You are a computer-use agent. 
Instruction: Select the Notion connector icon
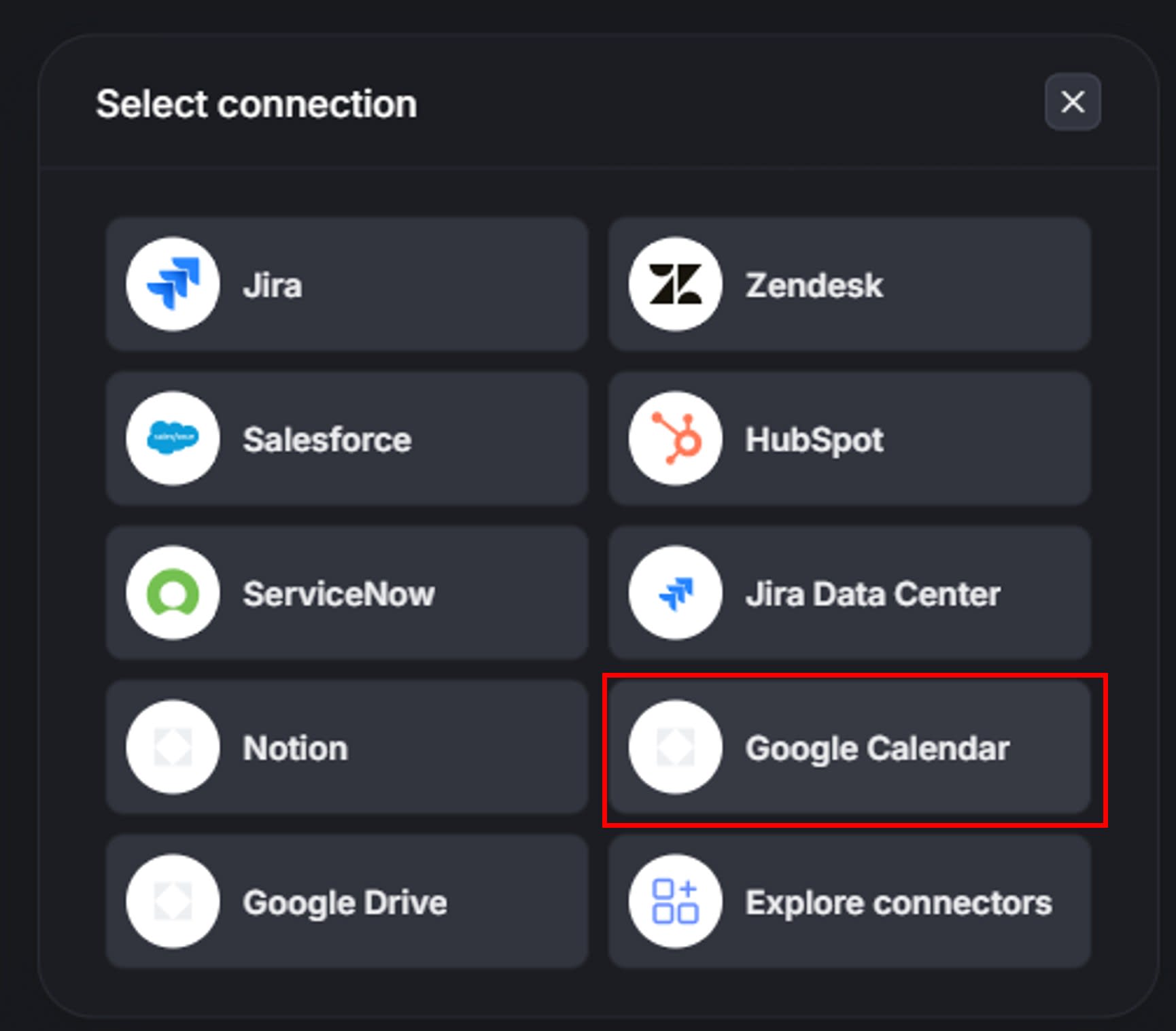point(173,747)
